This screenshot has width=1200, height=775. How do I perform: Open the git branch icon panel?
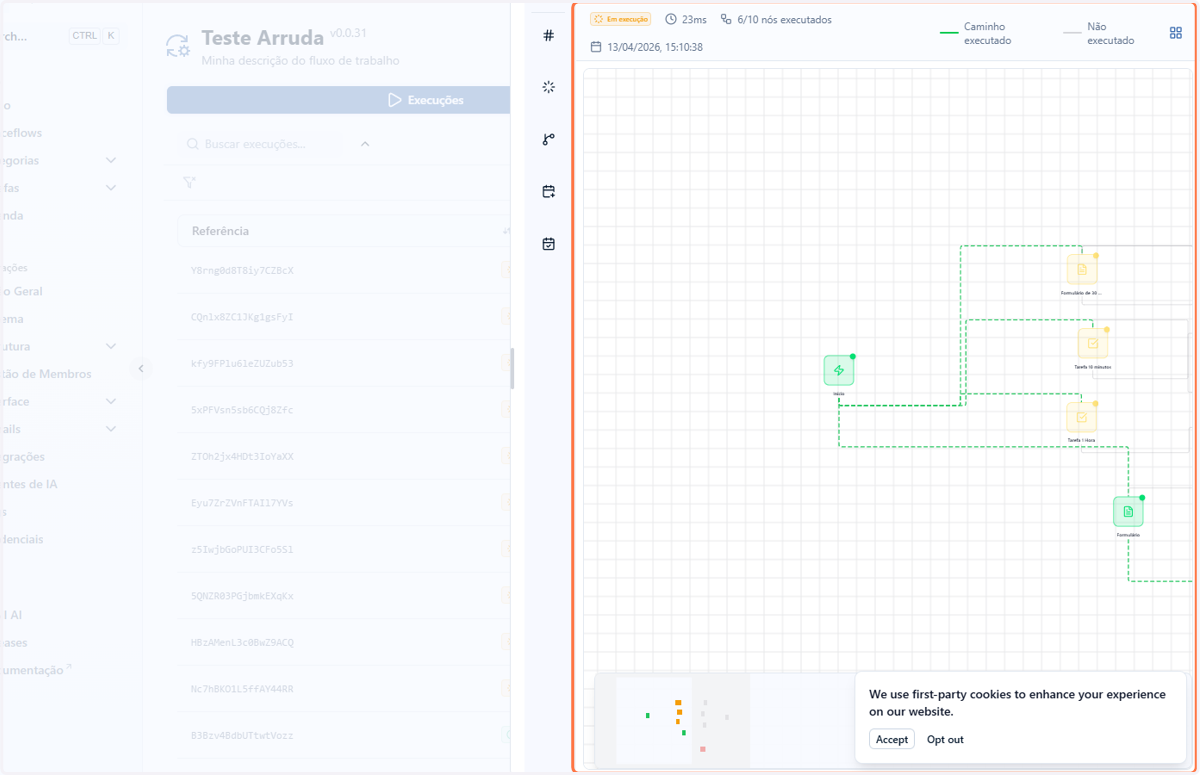pos(548,139)
